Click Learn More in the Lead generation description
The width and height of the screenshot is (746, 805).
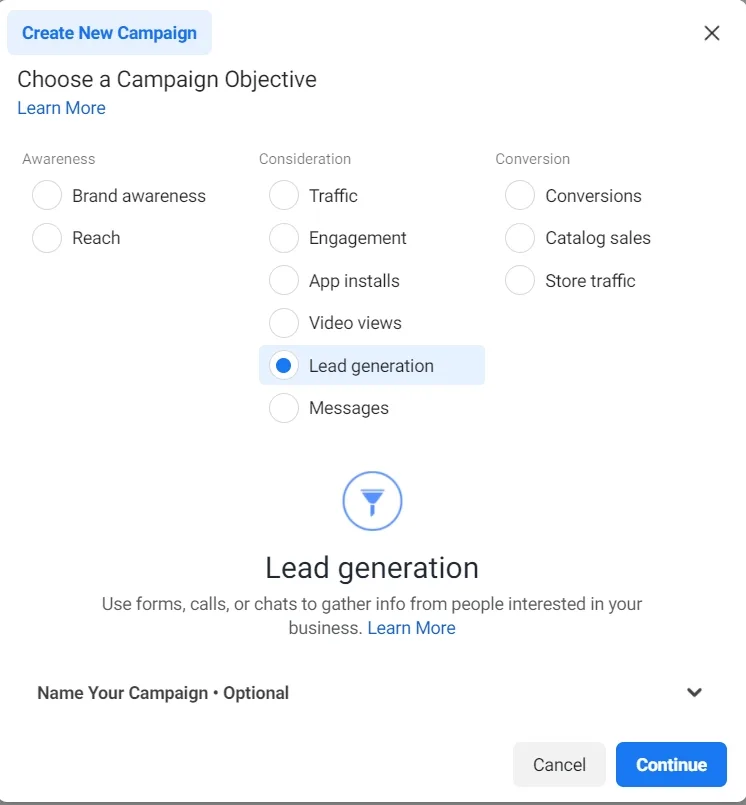pyautogui.click(x=411, y=628)
